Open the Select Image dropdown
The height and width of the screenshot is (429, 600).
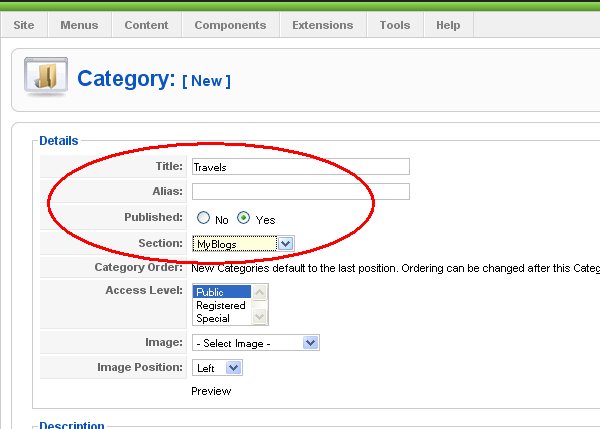(256, 343)
